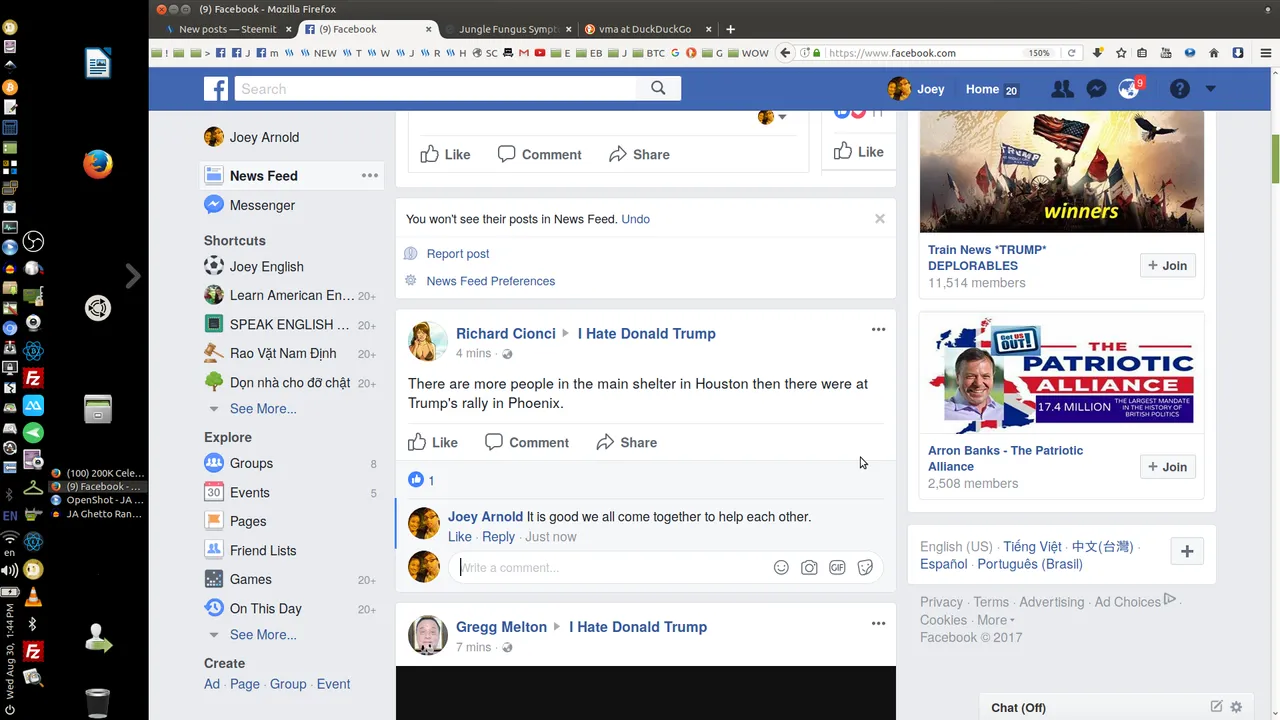
Task: Open Messenger icon in blue header
Action: click(1096, 89)
